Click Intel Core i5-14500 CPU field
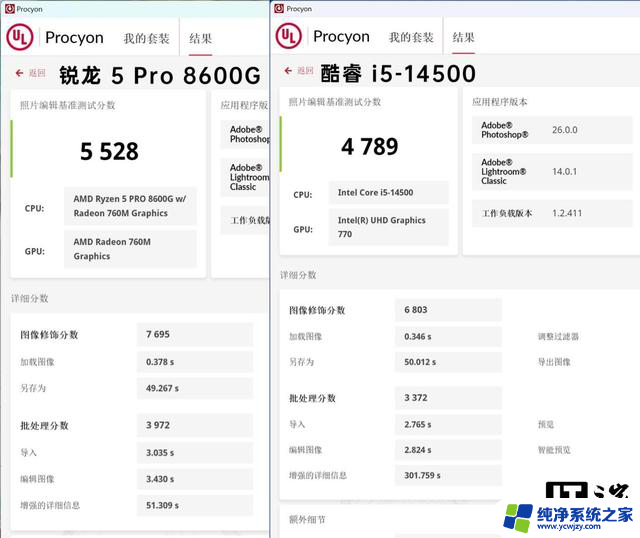 tap(389, 192)
